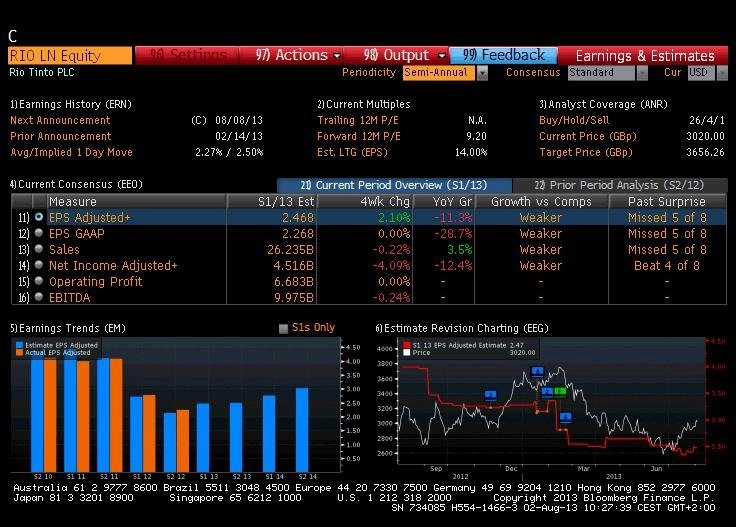Click the Prior Announcement date 02/14/13
This screenshot has width=736, height=527.
pyautogui.click(x=239, y=136)
